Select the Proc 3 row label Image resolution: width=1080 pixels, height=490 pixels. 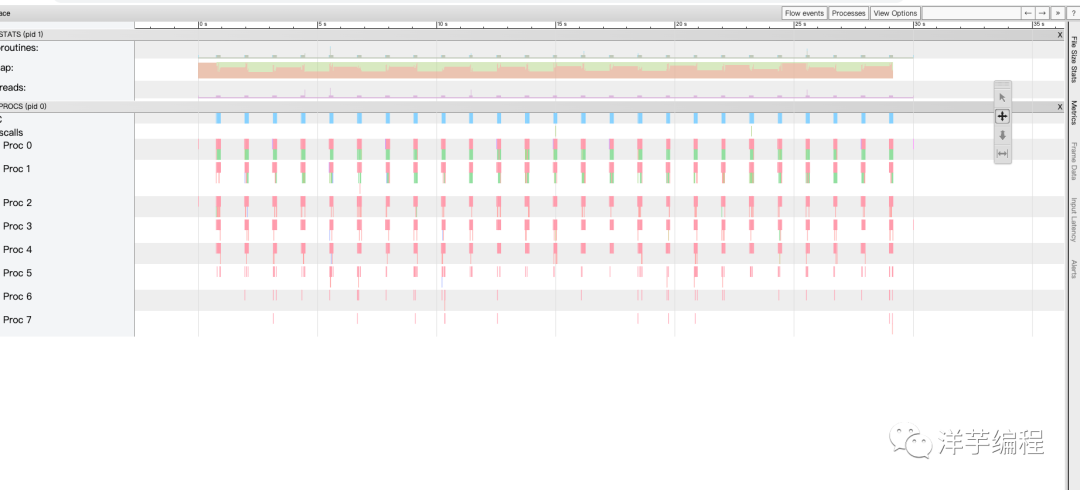coord(17,227)
